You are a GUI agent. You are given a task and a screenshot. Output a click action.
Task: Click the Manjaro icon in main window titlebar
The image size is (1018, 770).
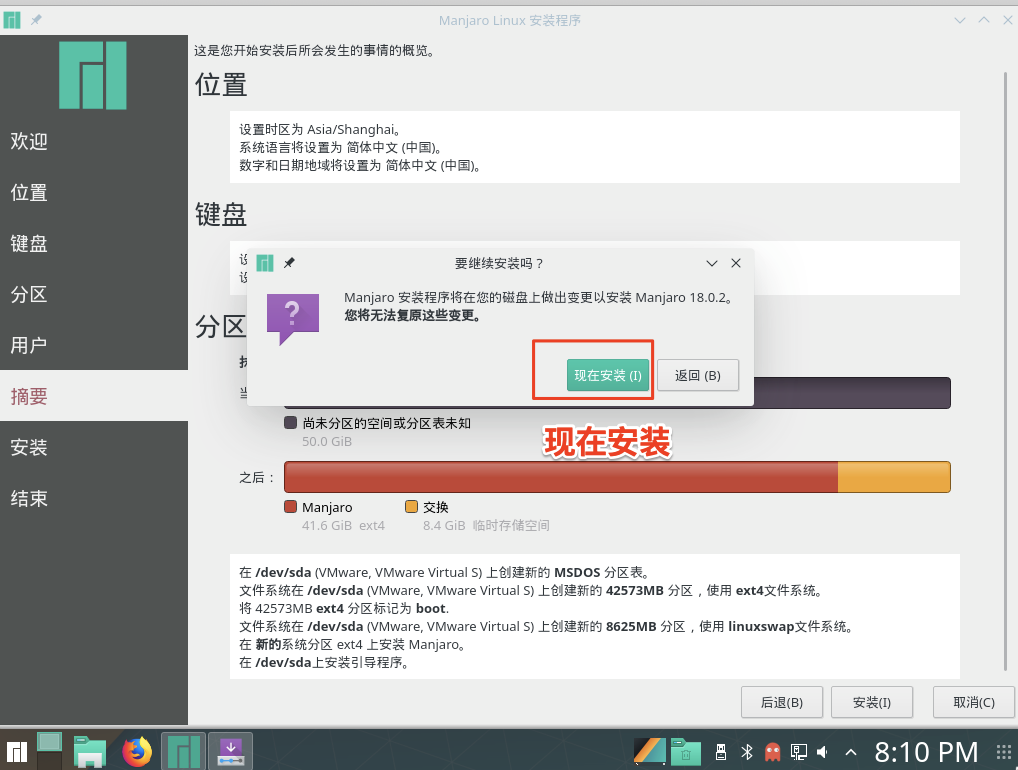(x=12, y=20)
